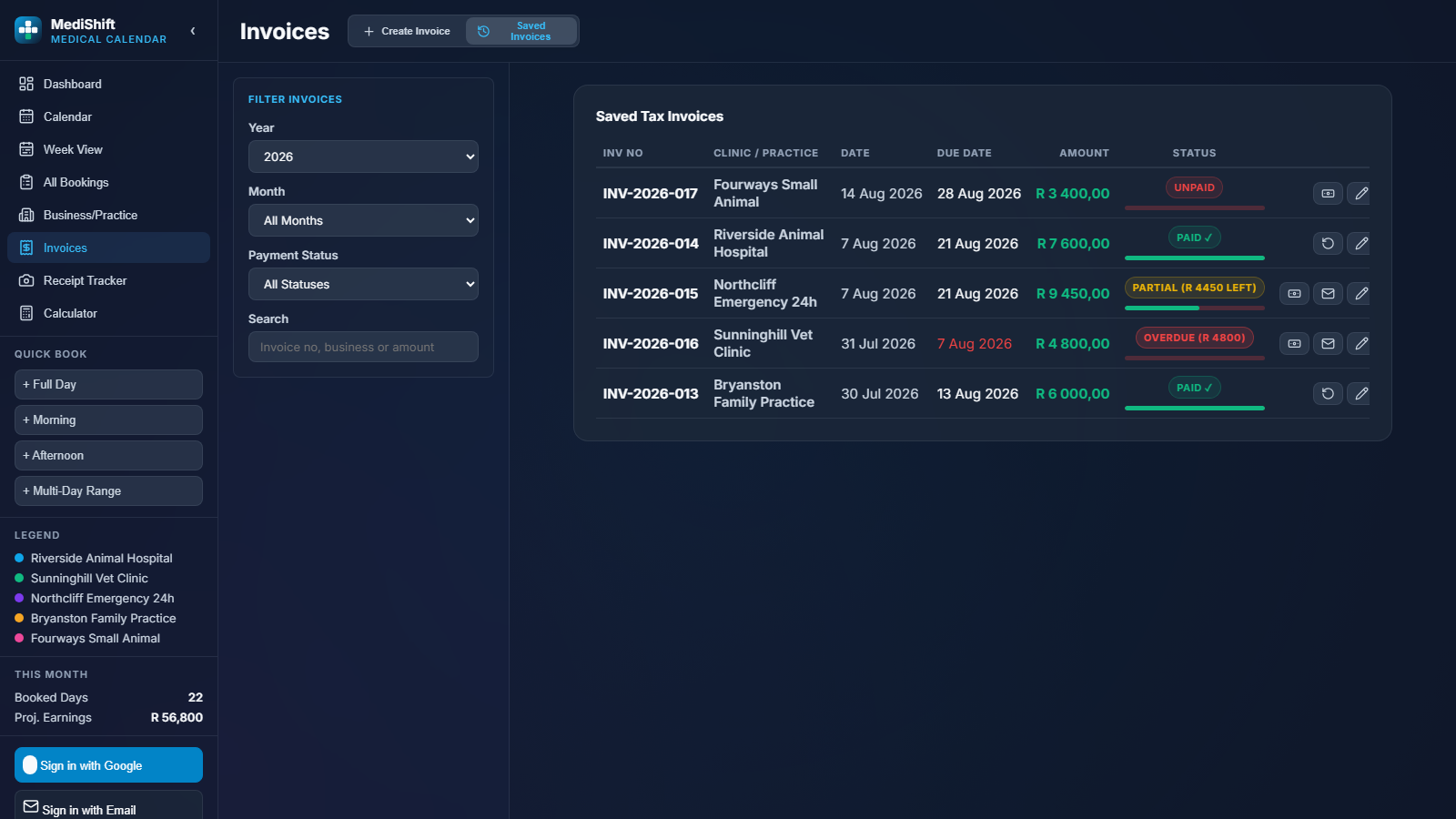Click the Northcliff Emergency 24h clinic cell
The width and height of the screenshot is (1456, 819).
764,293
